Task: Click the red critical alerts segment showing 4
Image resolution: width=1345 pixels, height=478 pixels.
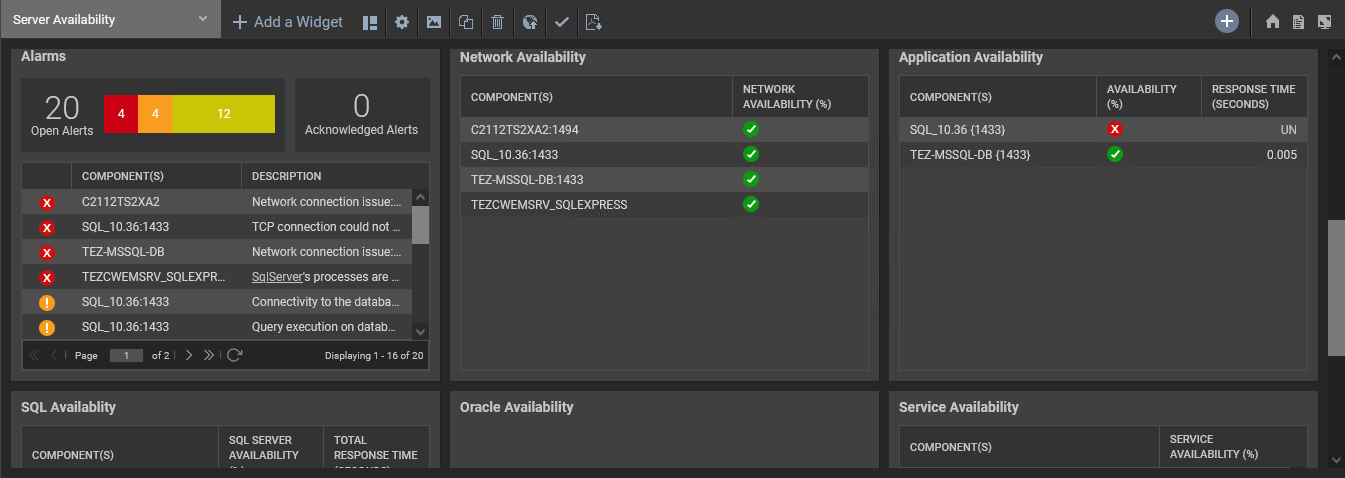Action: 121,114
